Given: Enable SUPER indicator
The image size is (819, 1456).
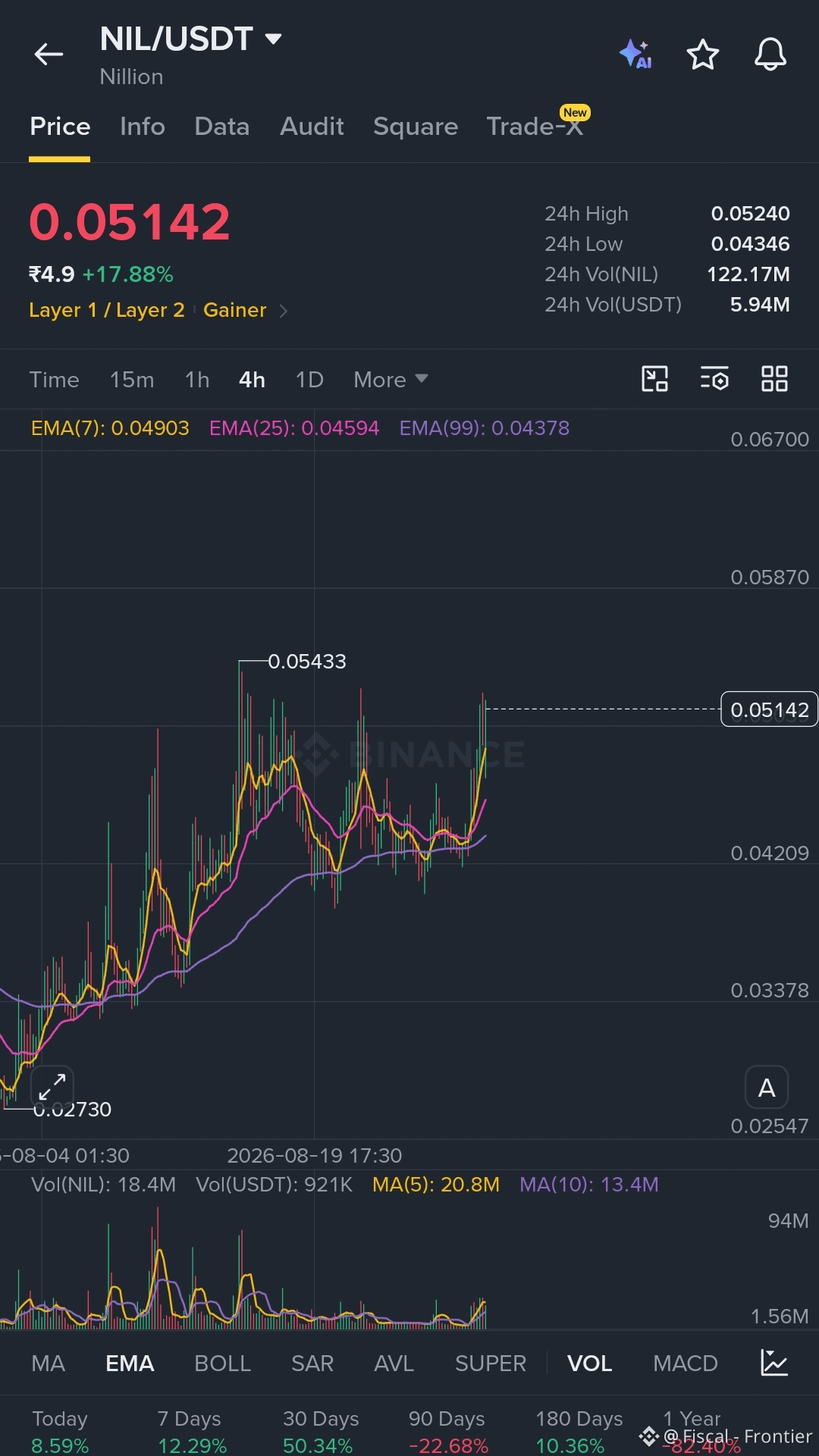Looking at the screenshot, I should coord(491,1364).
